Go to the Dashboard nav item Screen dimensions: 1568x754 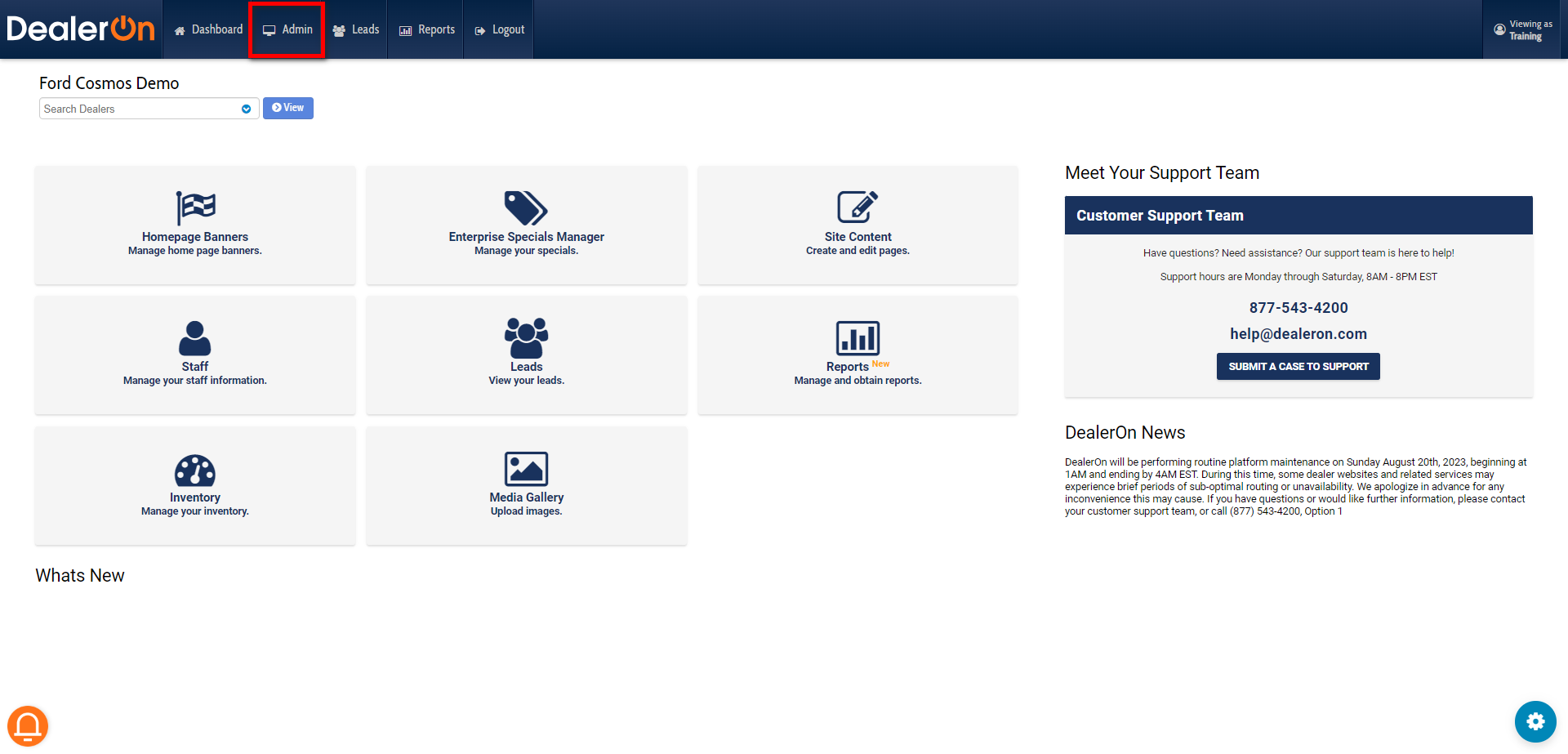[x=208, y=30]
